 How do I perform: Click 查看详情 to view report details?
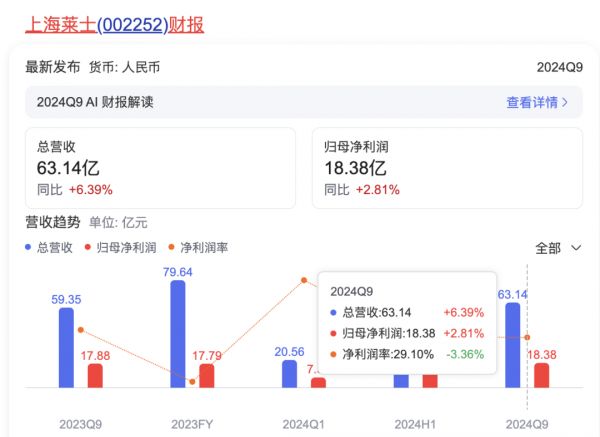pyautogui.click(x=532, y=103)
